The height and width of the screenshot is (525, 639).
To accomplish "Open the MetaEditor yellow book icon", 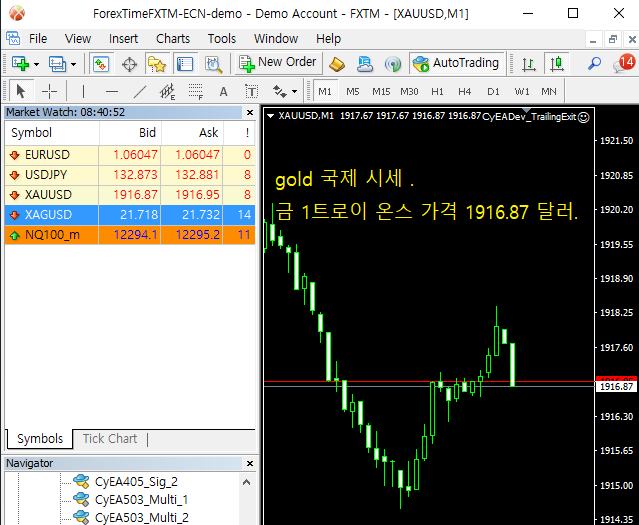I will point(337,64).
